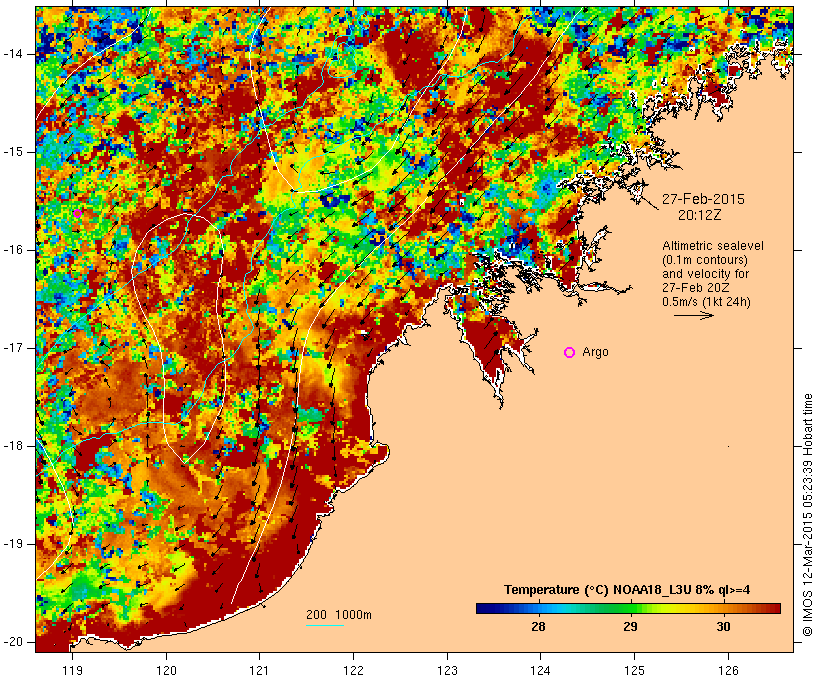This screenshot has height=680, width=820.
Task: Click the '200 1000m' depth label
Action: [x=339, y=615]
